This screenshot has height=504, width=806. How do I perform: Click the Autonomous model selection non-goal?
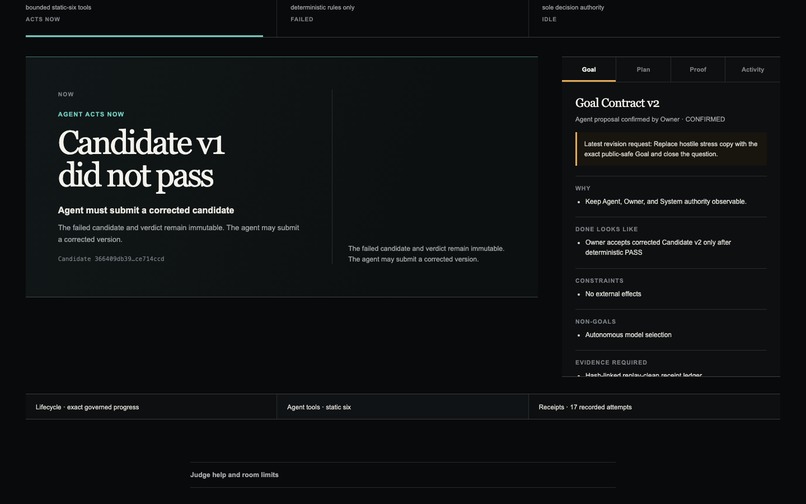(628, 335)
